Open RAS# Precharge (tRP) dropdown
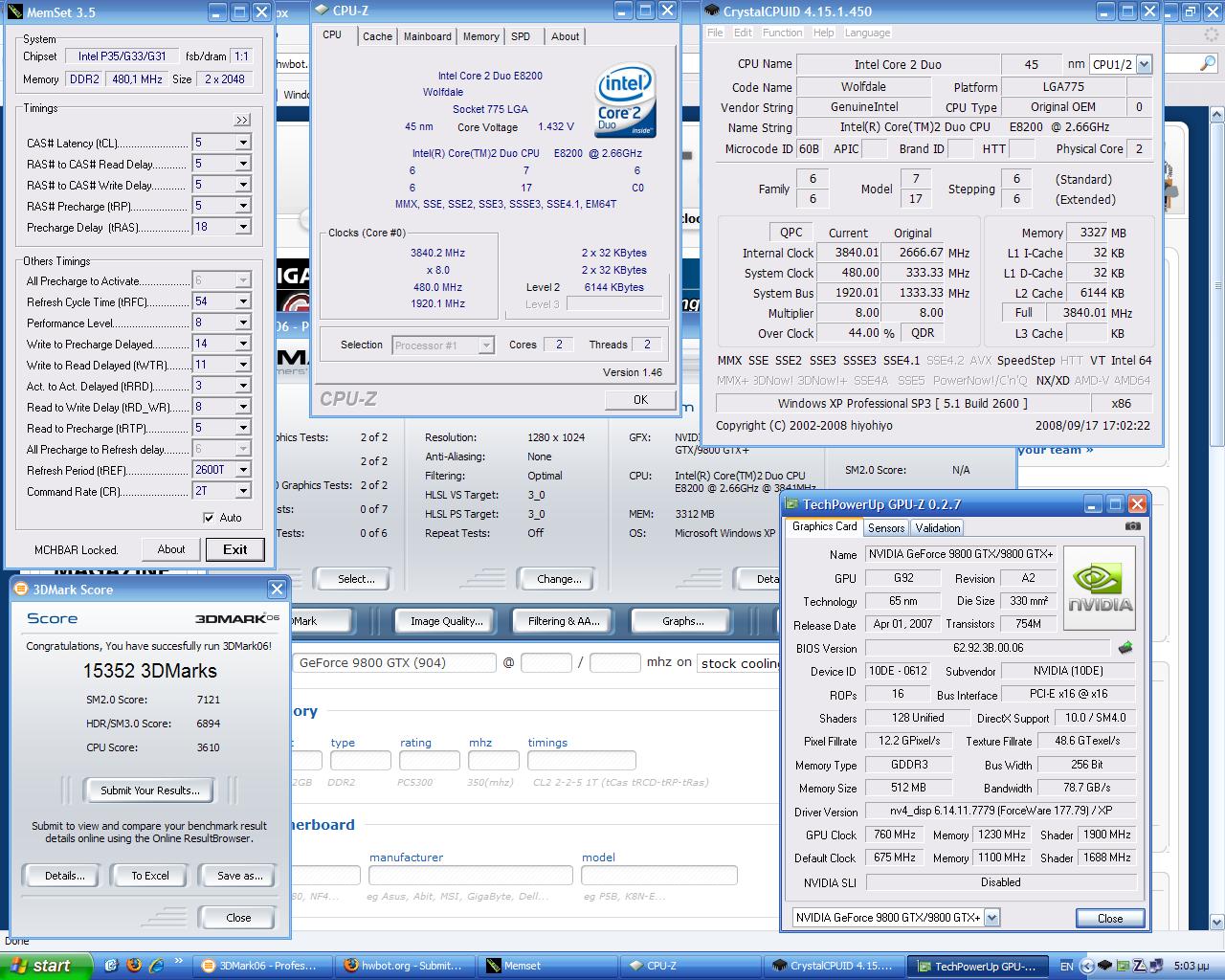 pos(243,206)
